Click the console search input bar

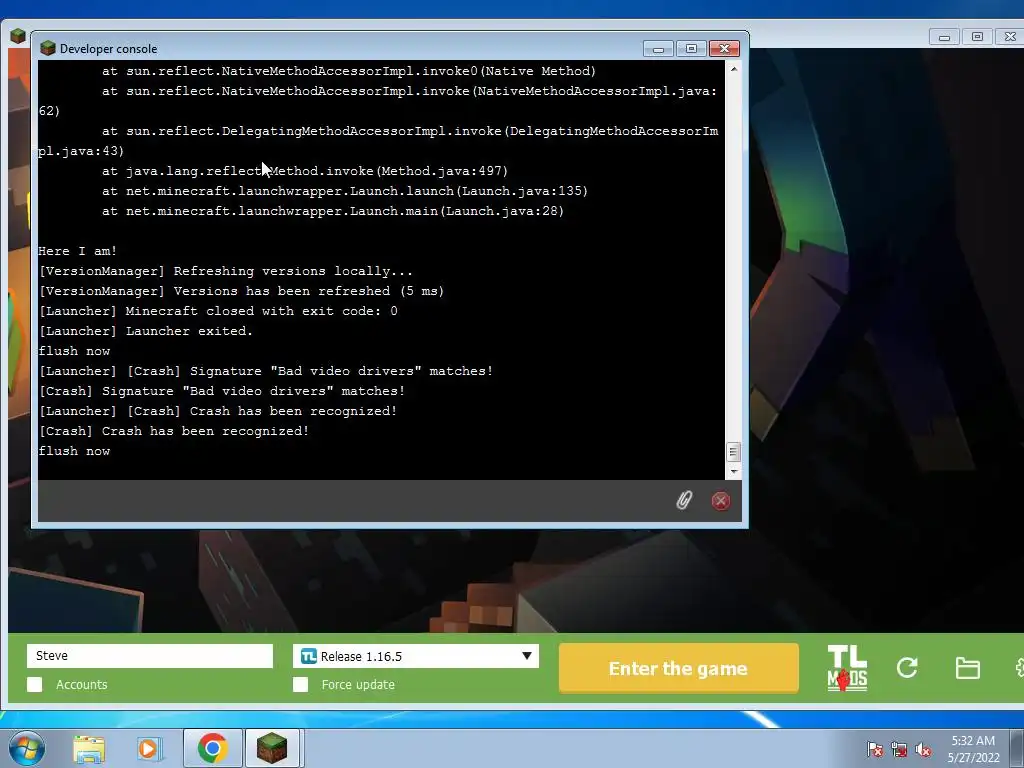[353, 501]
